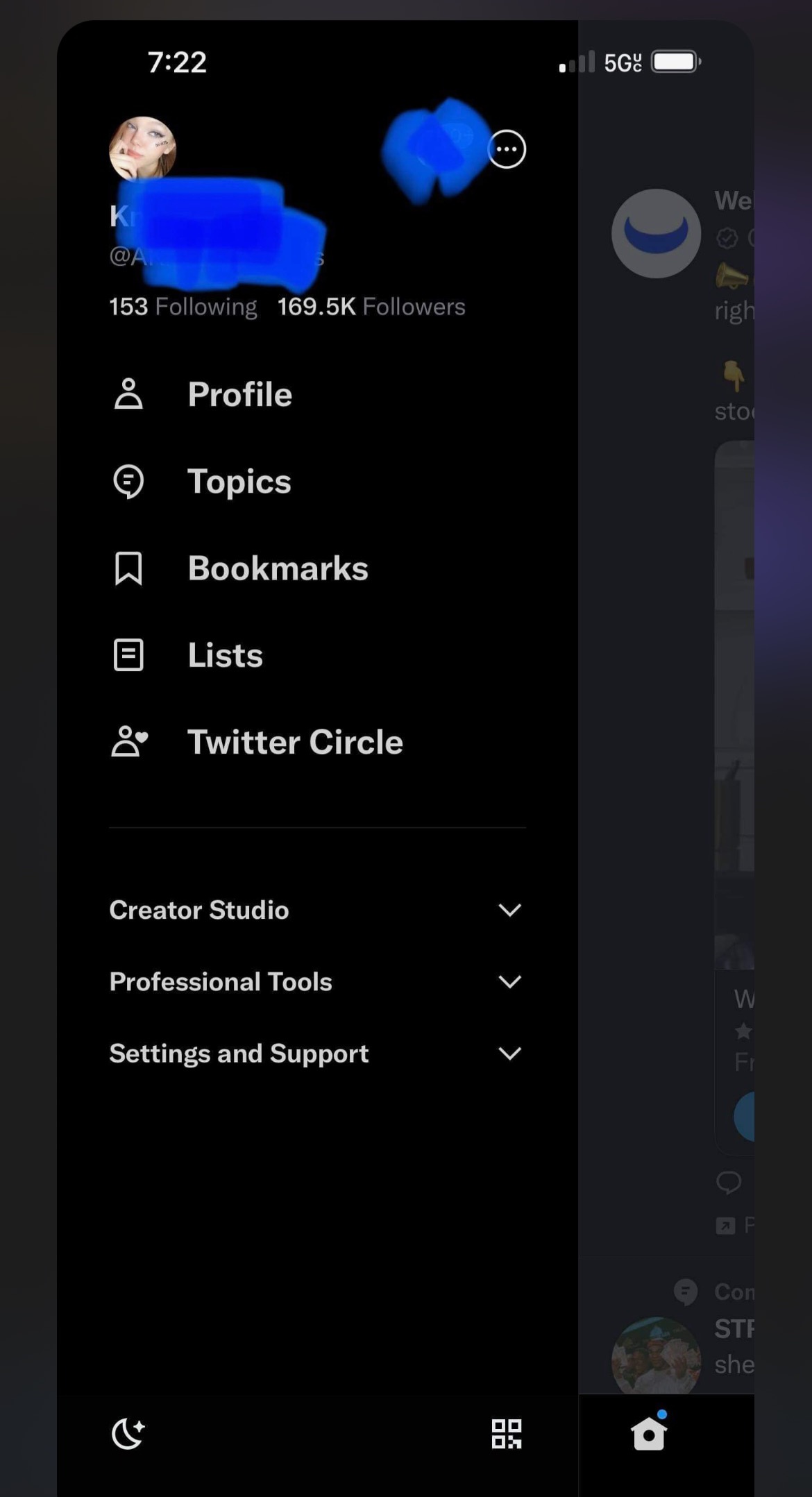Viewport: 812px width, 1497px height.
Task: Open the accounts three-dot circle button
Action: [507, 149]
